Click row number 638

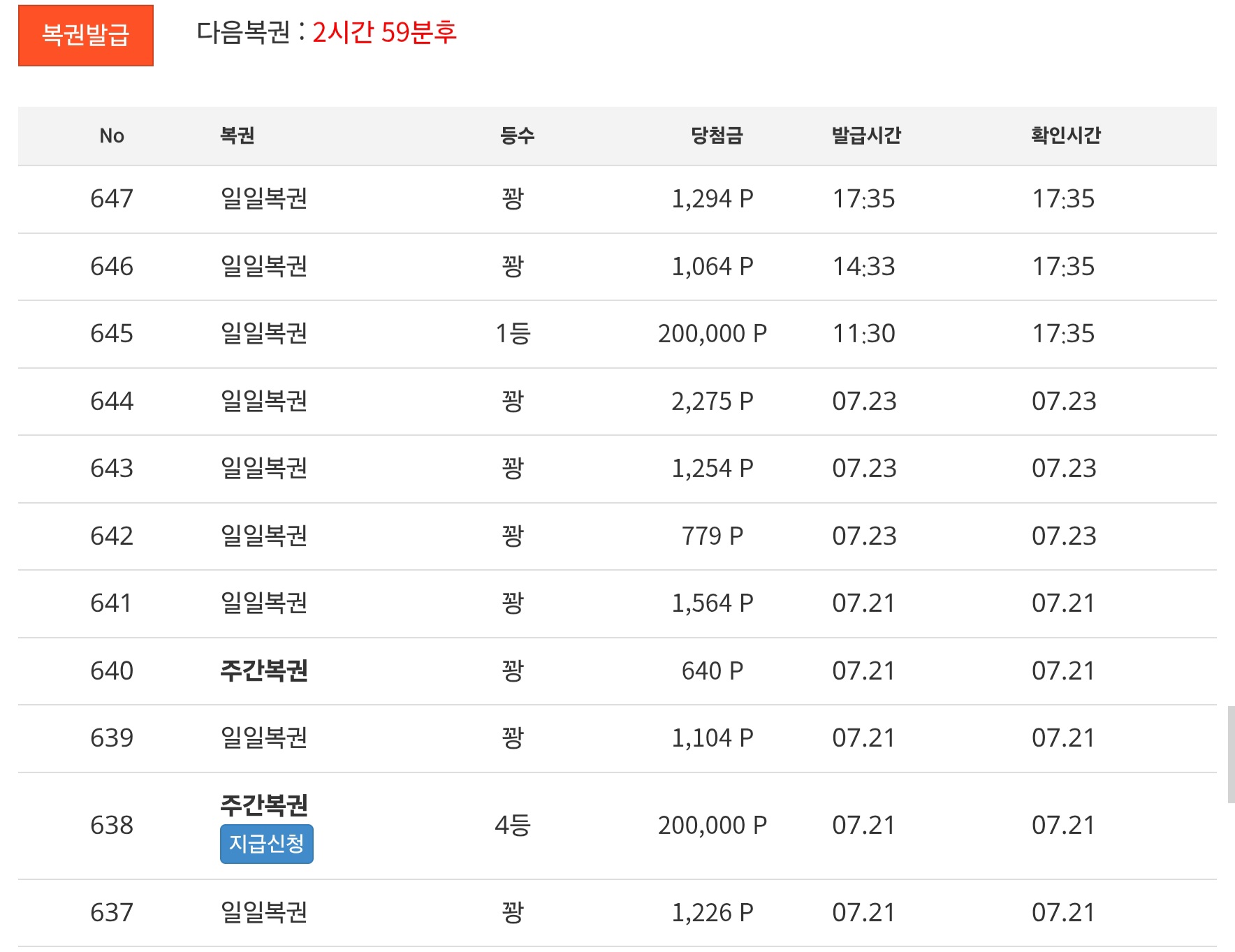[x=112, y=826]
